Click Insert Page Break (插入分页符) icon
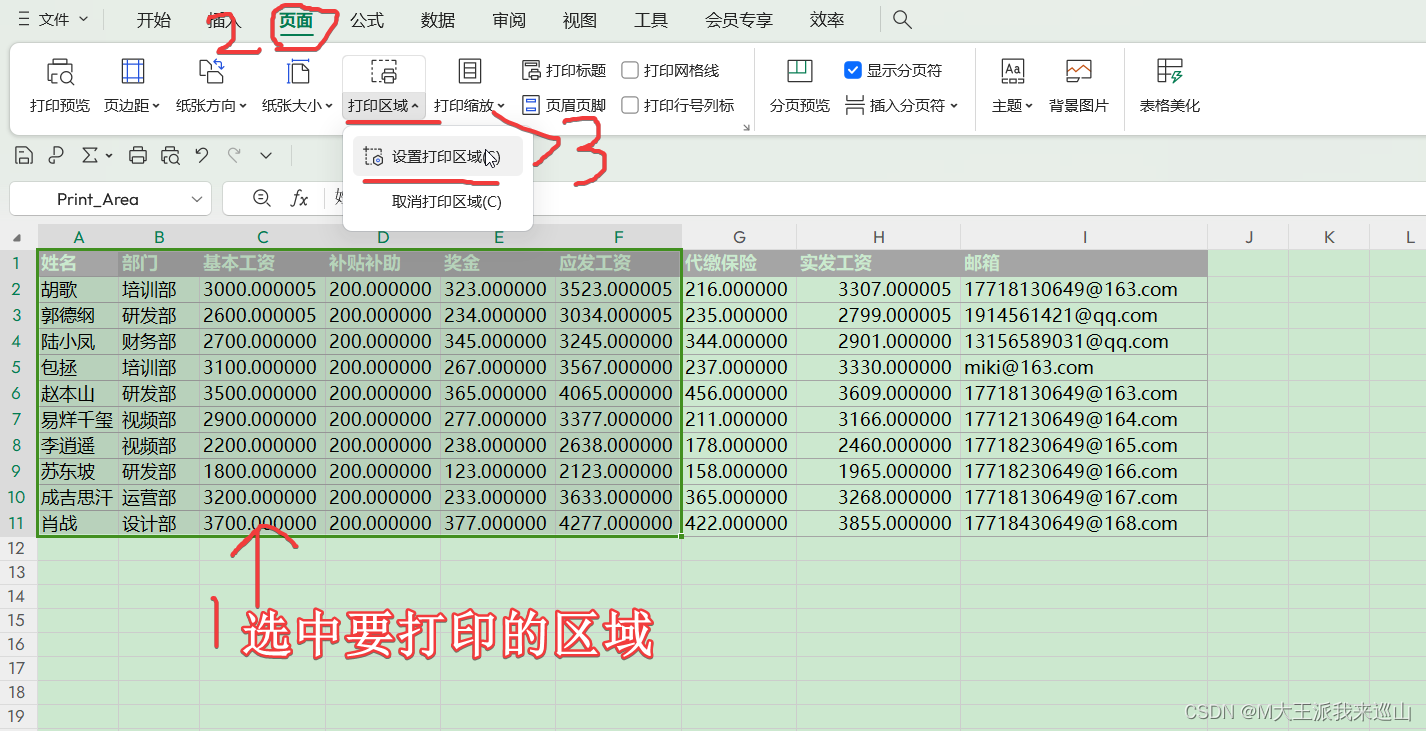This screenshot has height=731, width=1426. (855, 105)
